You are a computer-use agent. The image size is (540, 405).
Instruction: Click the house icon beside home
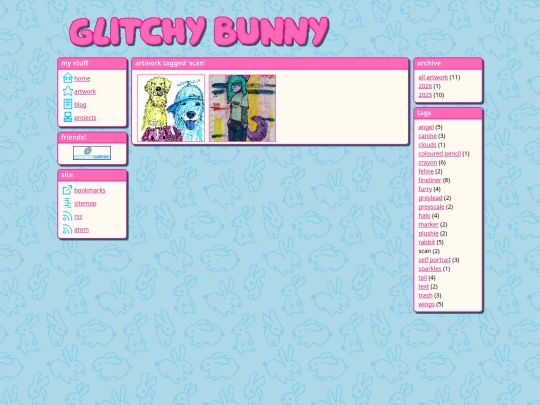tap(68, 78)
